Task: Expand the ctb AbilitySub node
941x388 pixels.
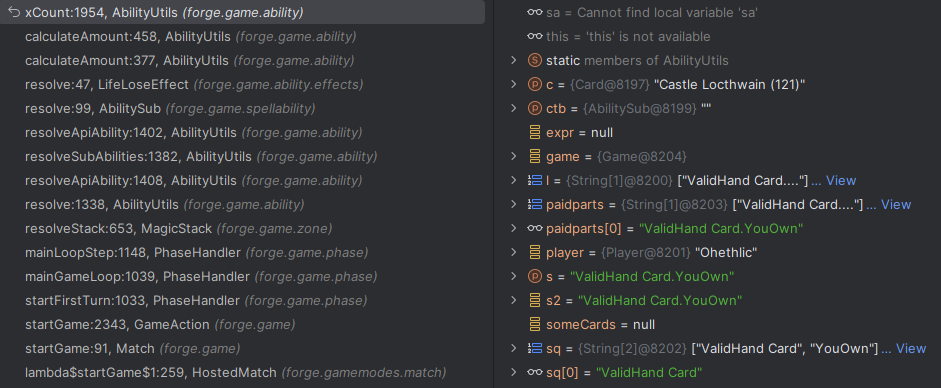Action: (513, 109)
